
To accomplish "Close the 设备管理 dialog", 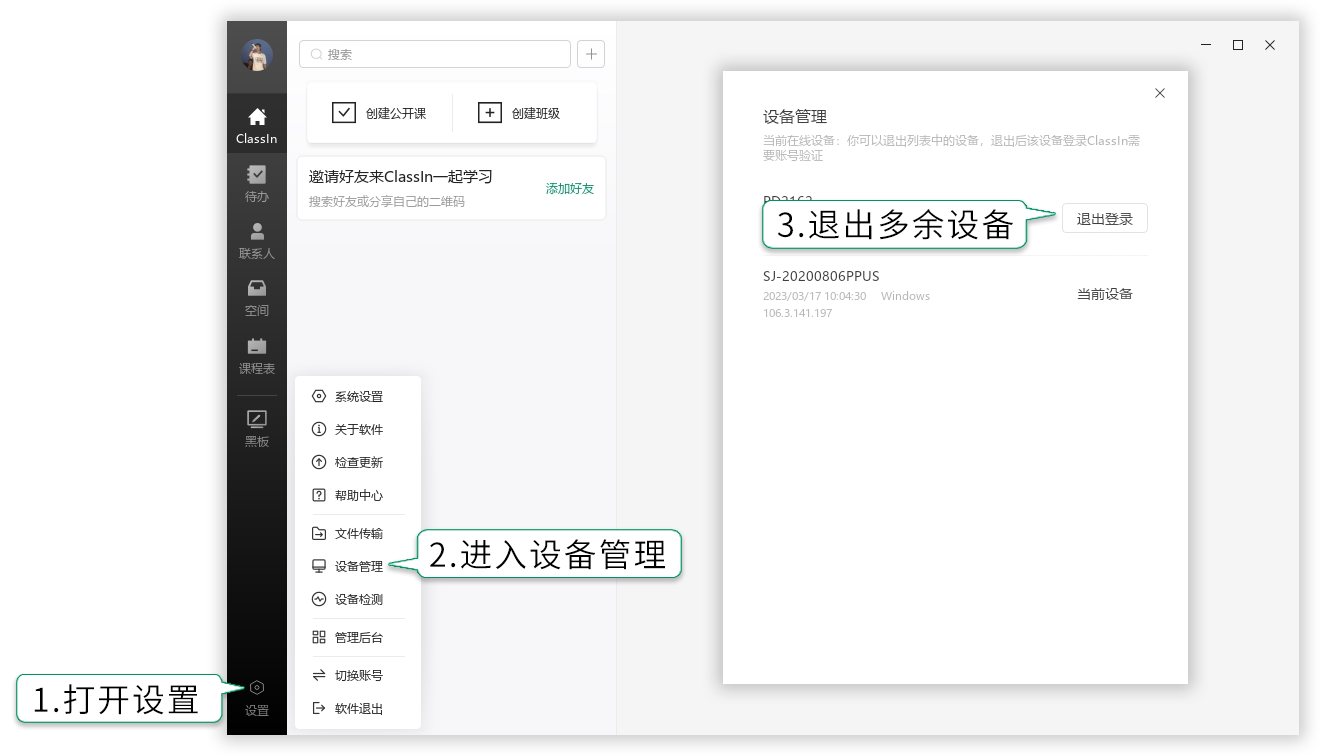I will [1160, 93].
